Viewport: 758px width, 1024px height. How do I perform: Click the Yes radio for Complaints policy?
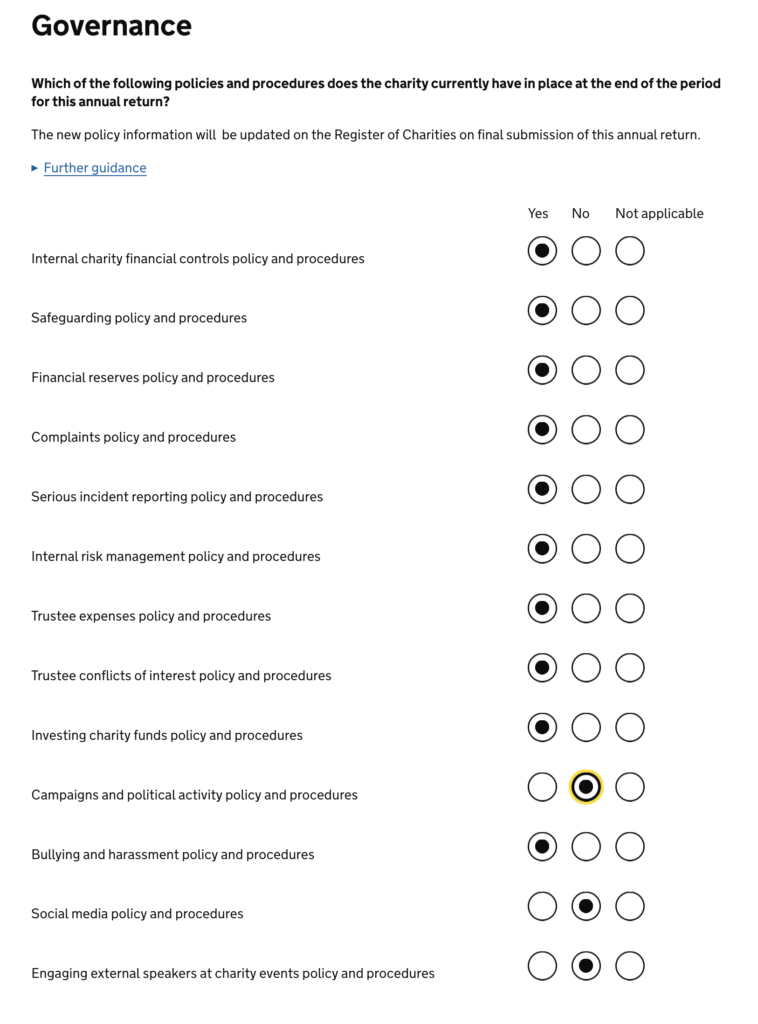(542, 430)
